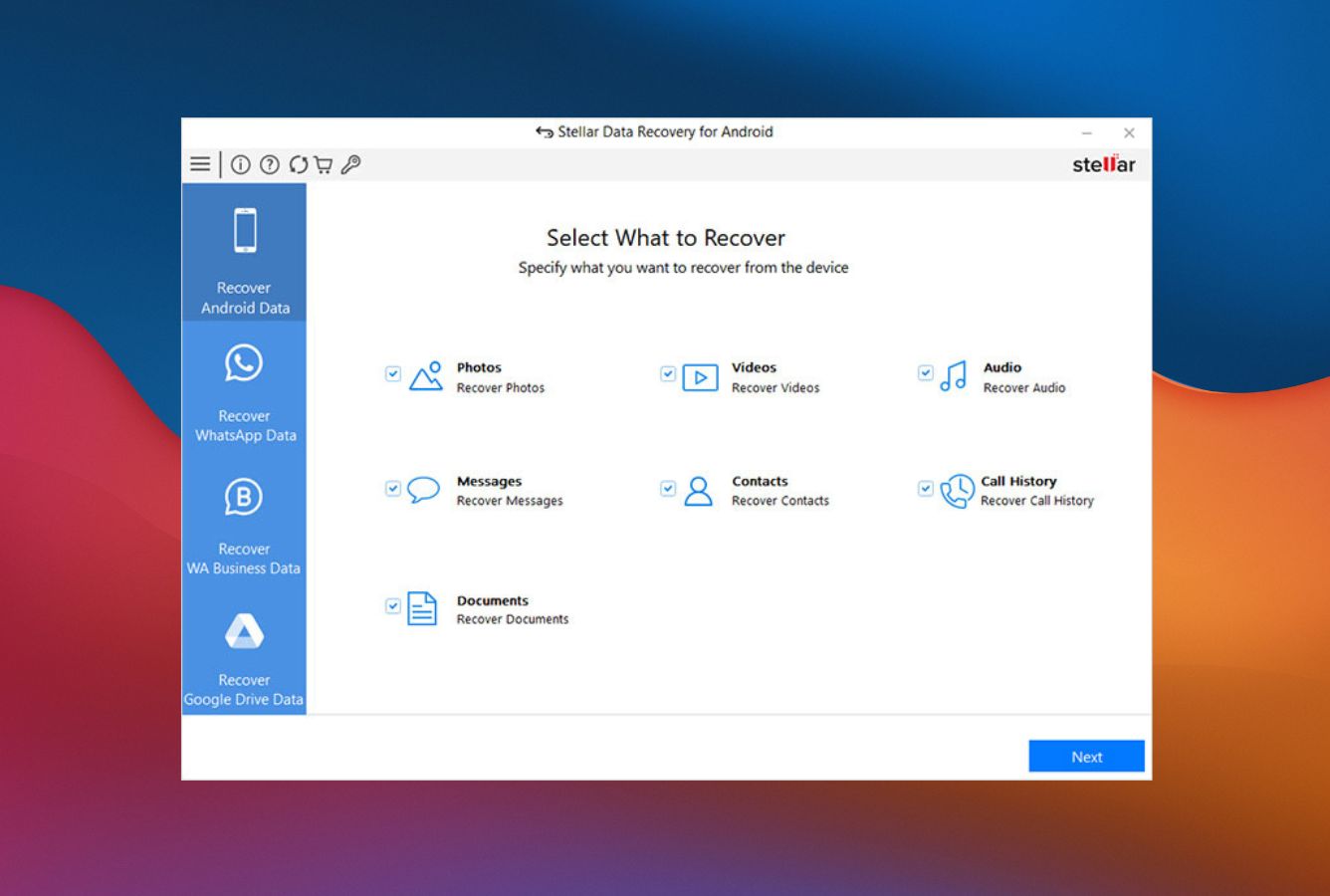Click the Call History phone clock icon
The image size is (1330, 896).
click(958, 491)
